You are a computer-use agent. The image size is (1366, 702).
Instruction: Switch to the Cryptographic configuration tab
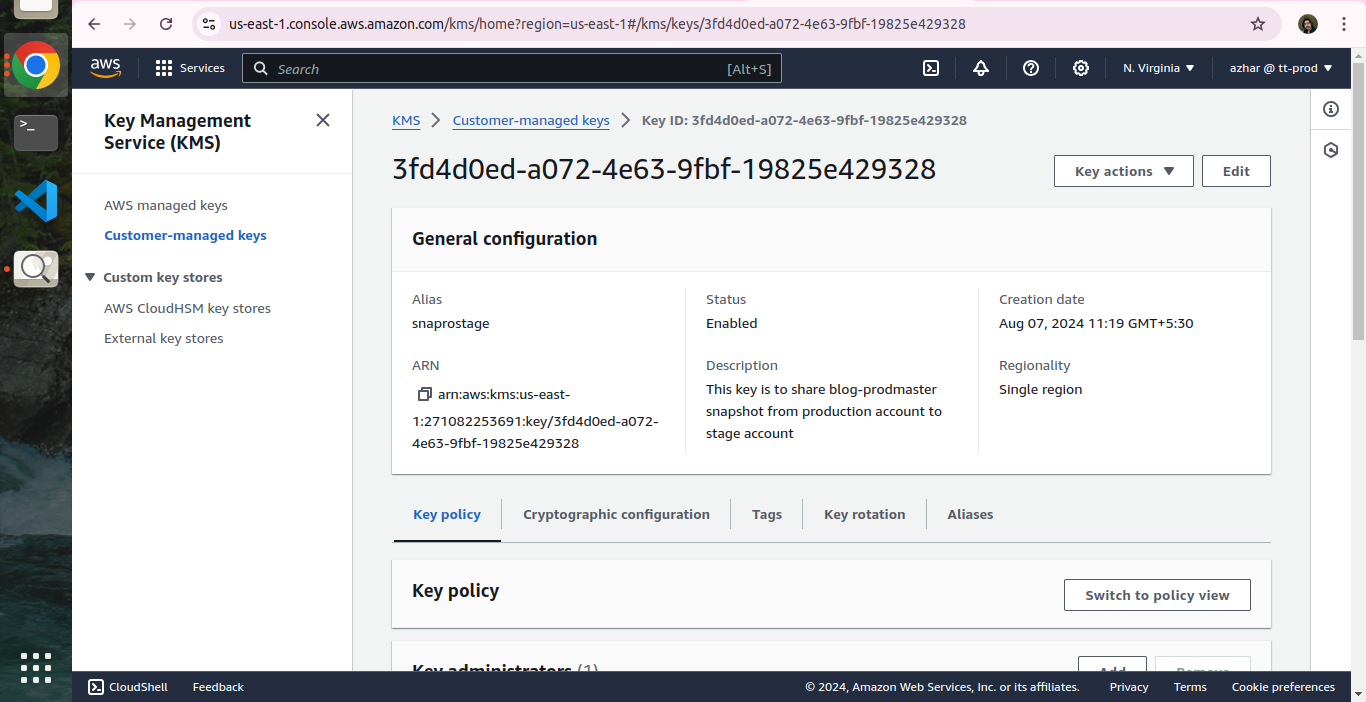pos(616,514)
